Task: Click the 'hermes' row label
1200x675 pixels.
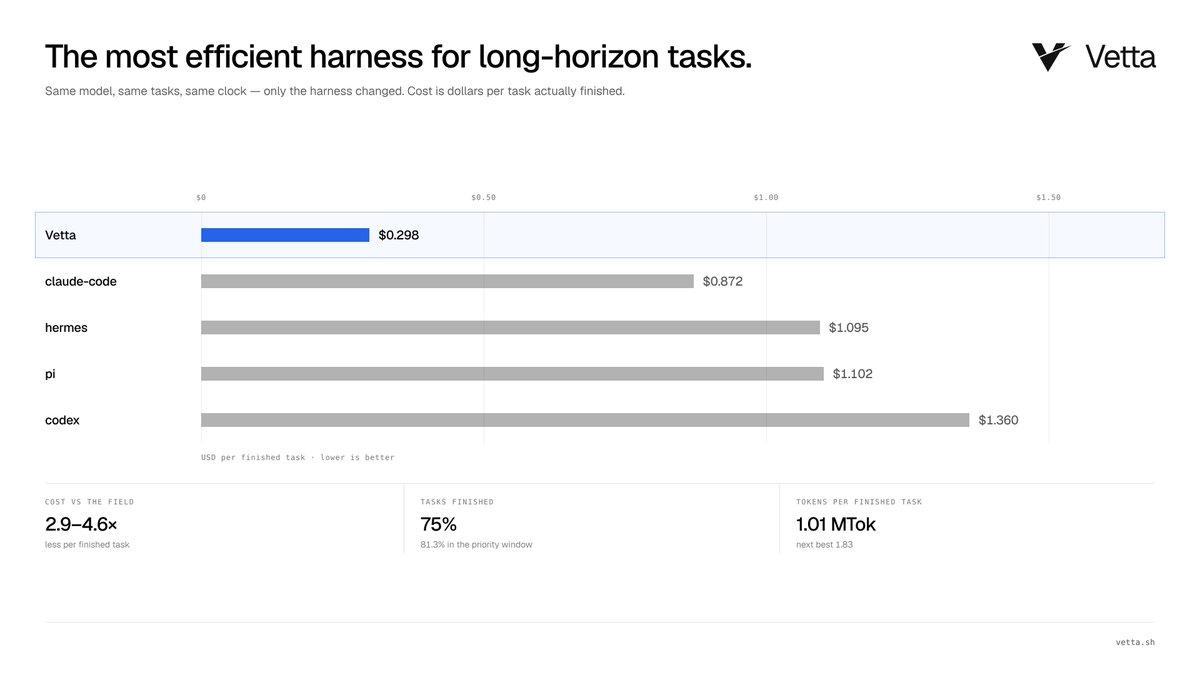Action: point(66,328)
